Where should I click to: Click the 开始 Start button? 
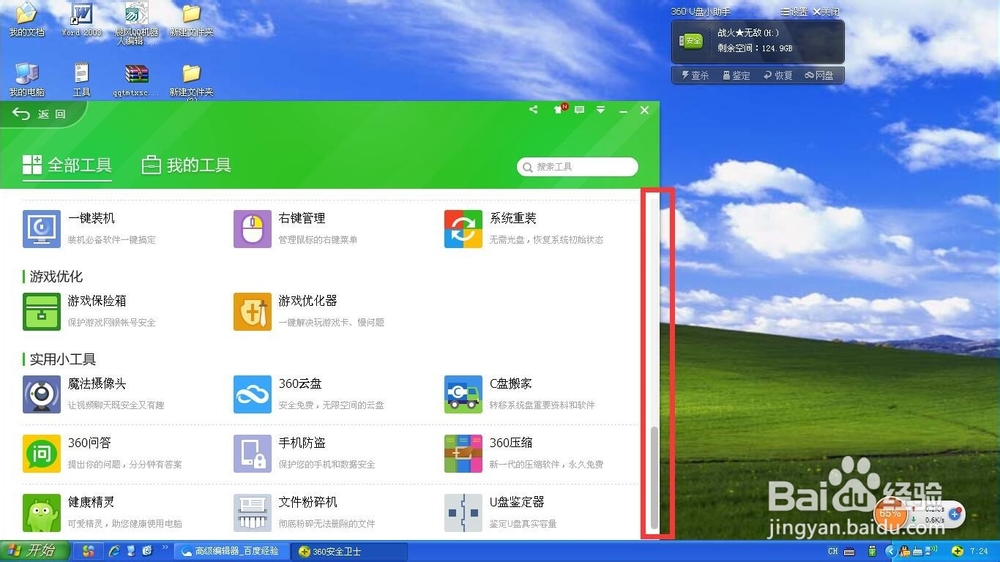click(x=33, y=551)
